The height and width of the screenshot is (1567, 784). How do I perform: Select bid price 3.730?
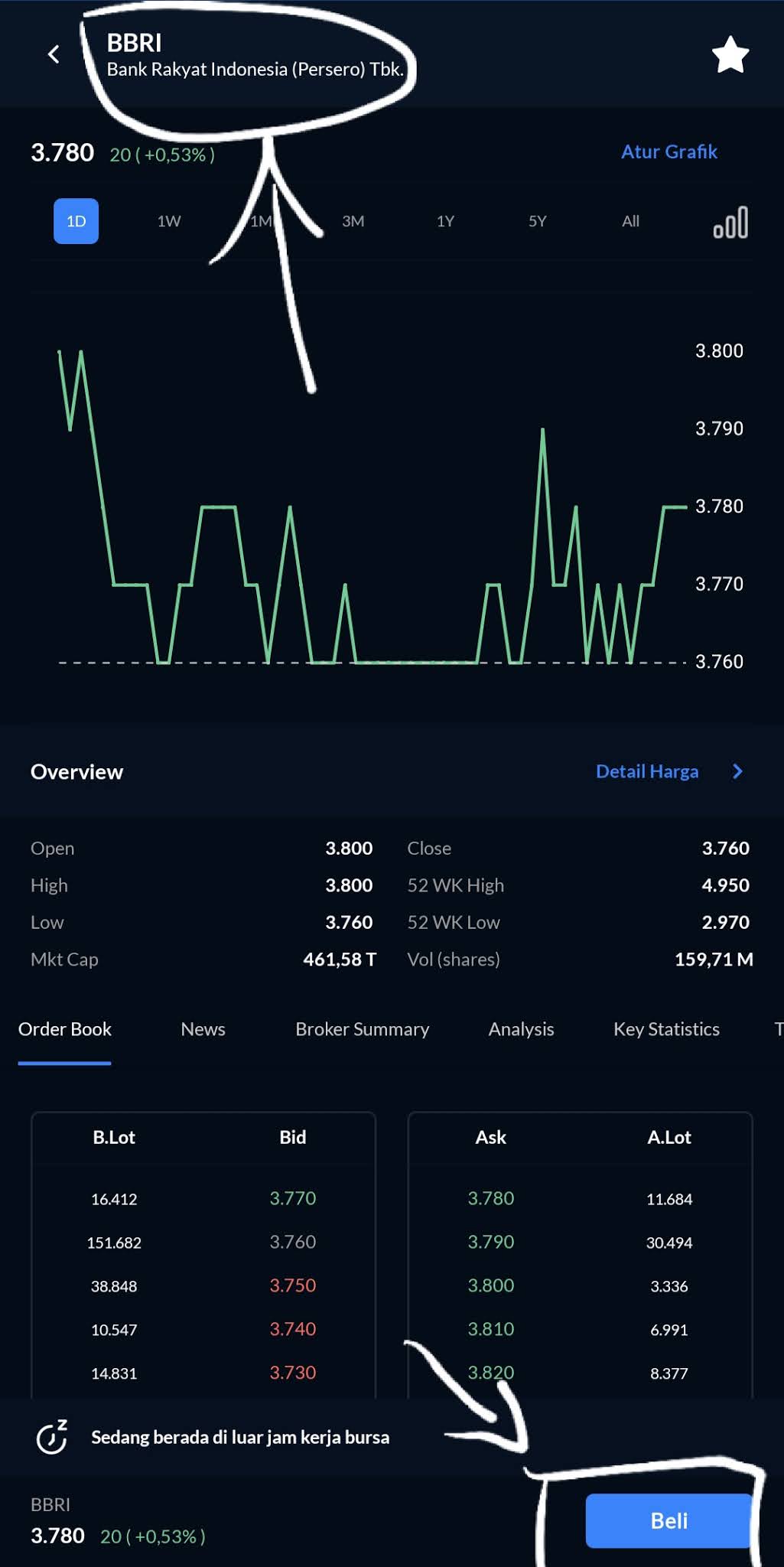tap(292, 1373)
